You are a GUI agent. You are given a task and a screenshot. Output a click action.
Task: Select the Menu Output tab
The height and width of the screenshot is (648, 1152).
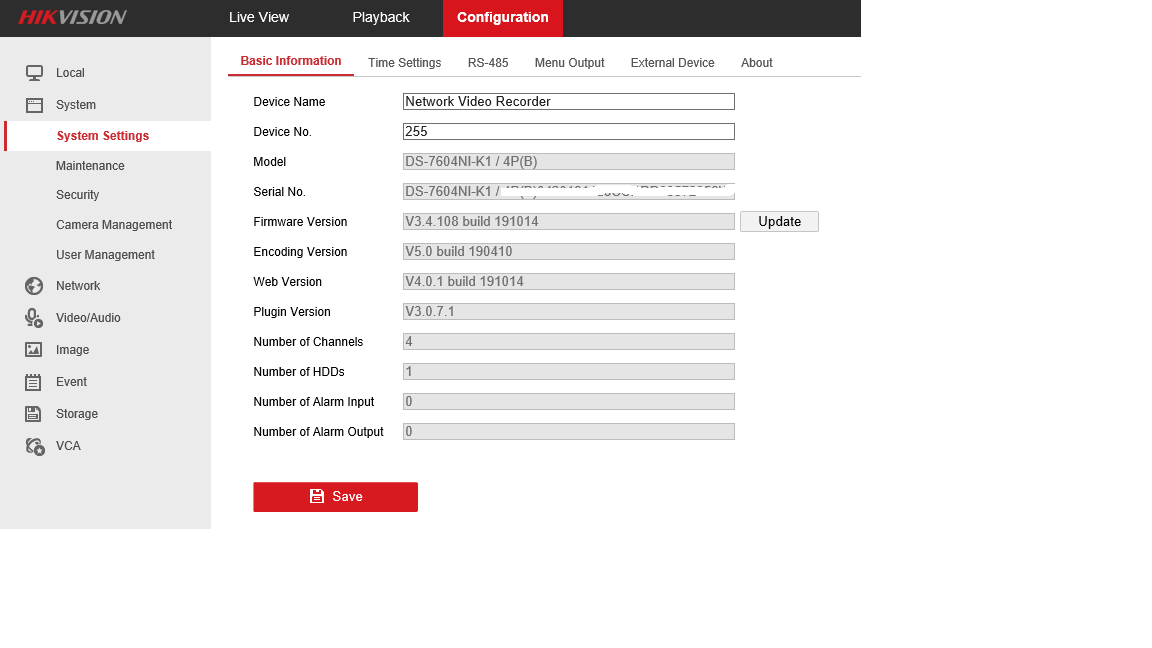pyautogui.click(x=569, y=63)
